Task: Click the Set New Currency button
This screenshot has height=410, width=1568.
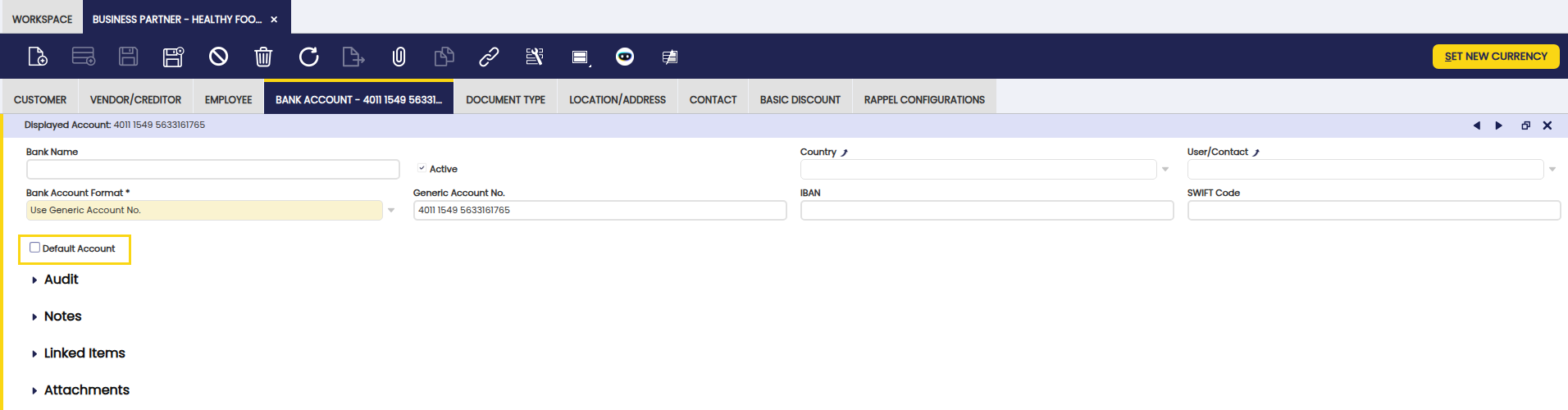Action: 1495,57
